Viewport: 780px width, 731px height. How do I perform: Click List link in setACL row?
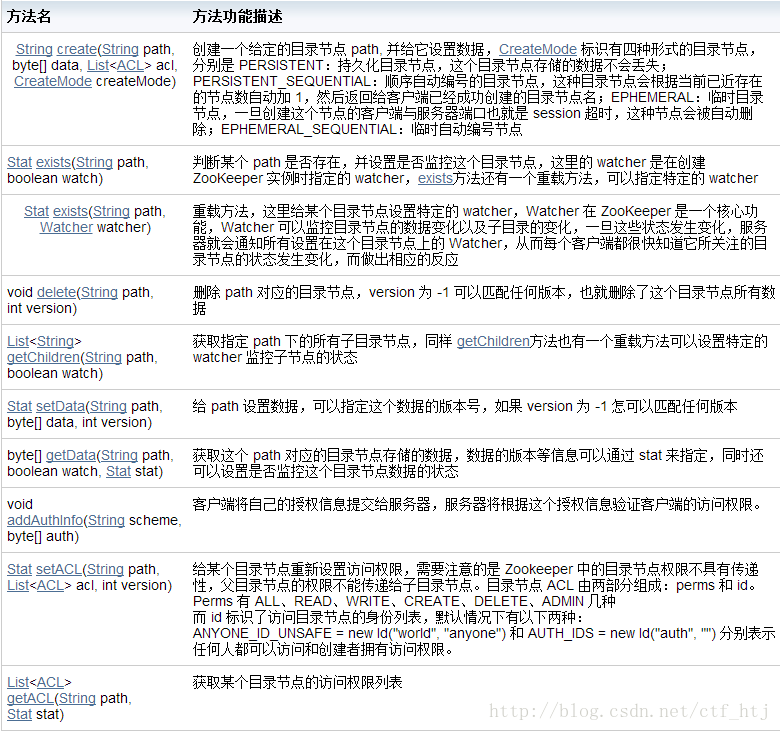click(18, 585)
